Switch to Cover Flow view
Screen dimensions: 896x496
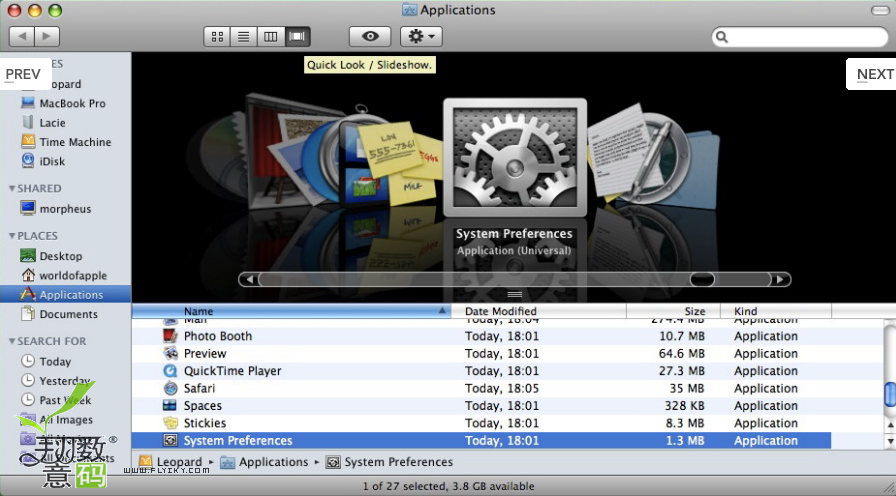[x=297, y=37]
